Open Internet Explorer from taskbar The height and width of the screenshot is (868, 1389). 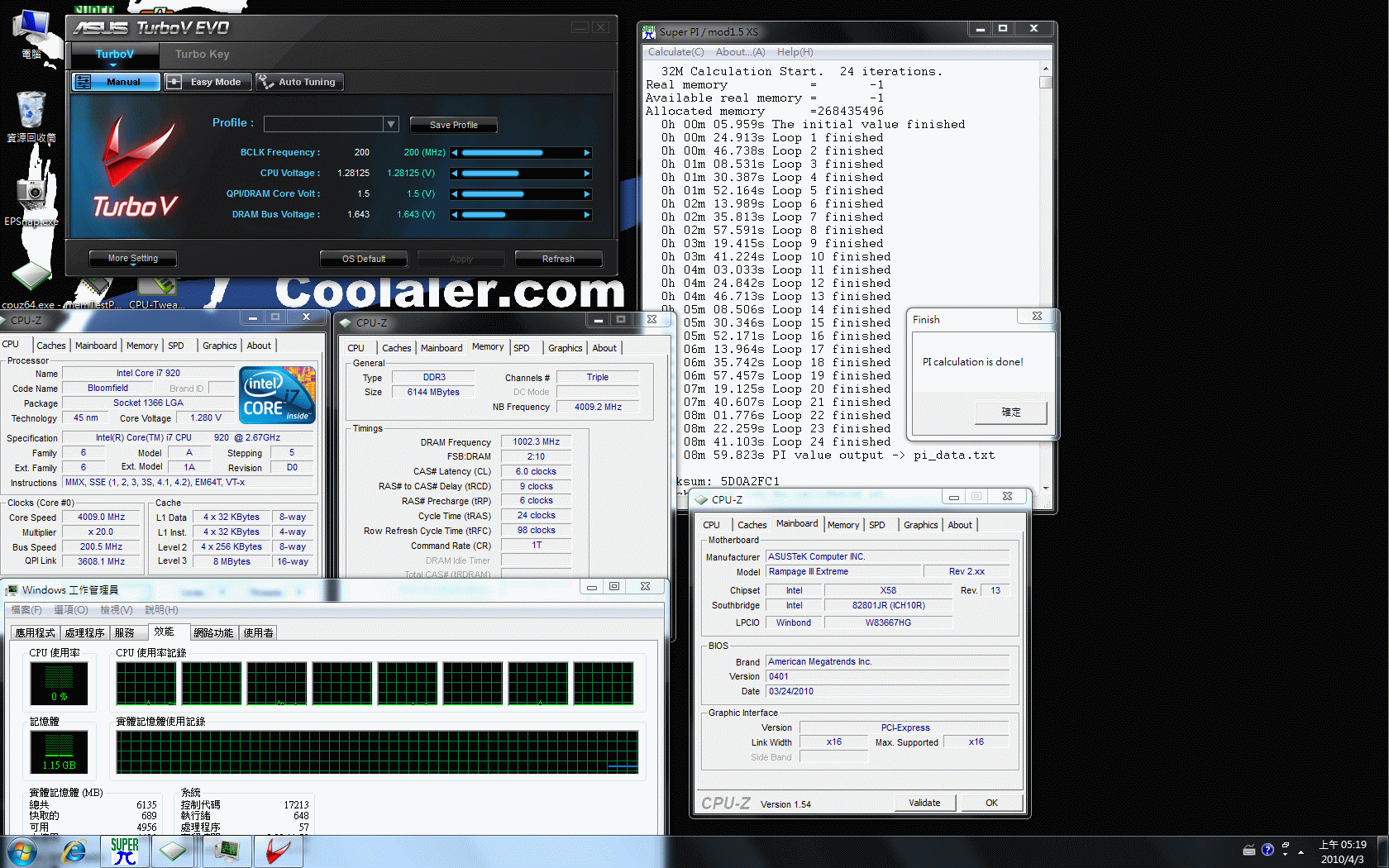[74, 851]
